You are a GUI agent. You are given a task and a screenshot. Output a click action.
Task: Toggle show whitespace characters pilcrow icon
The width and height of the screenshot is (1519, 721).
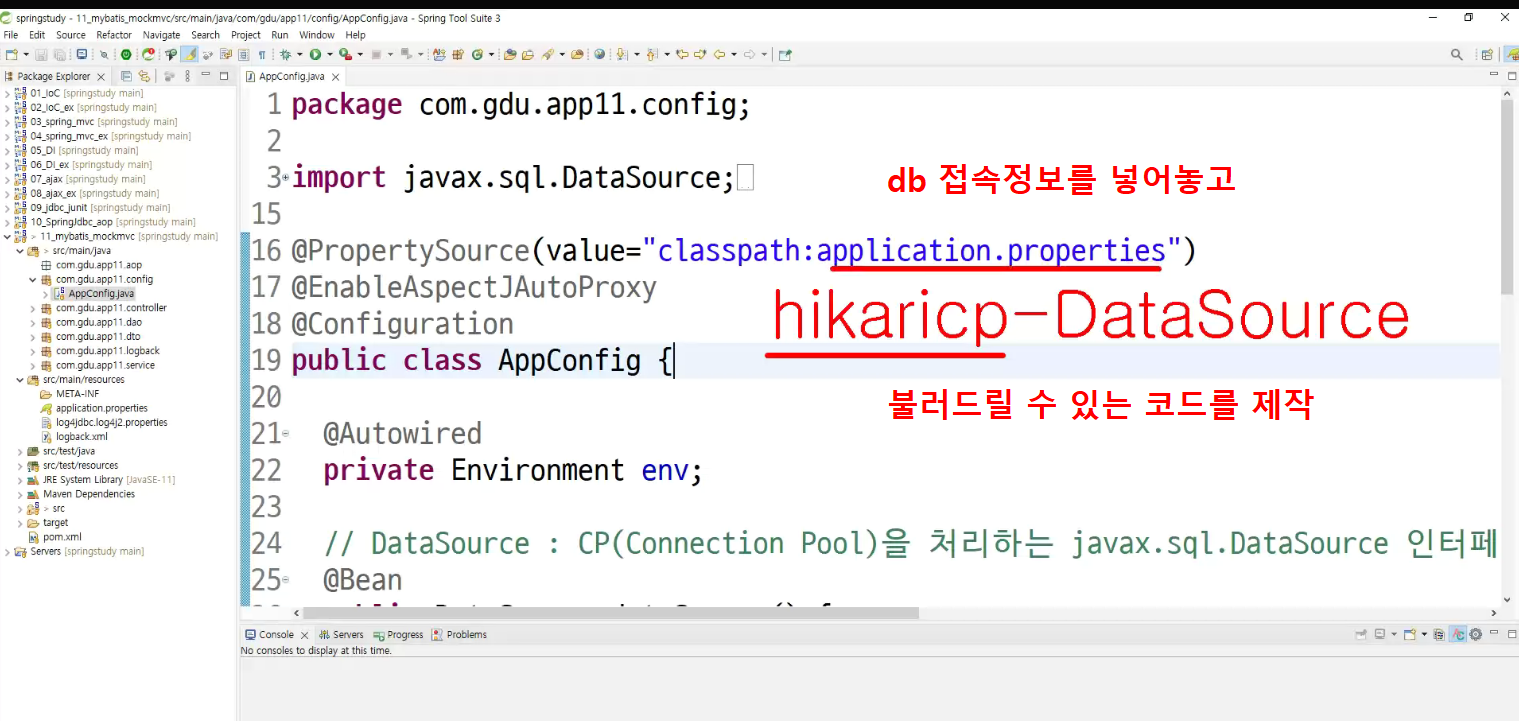pos(262,54)
